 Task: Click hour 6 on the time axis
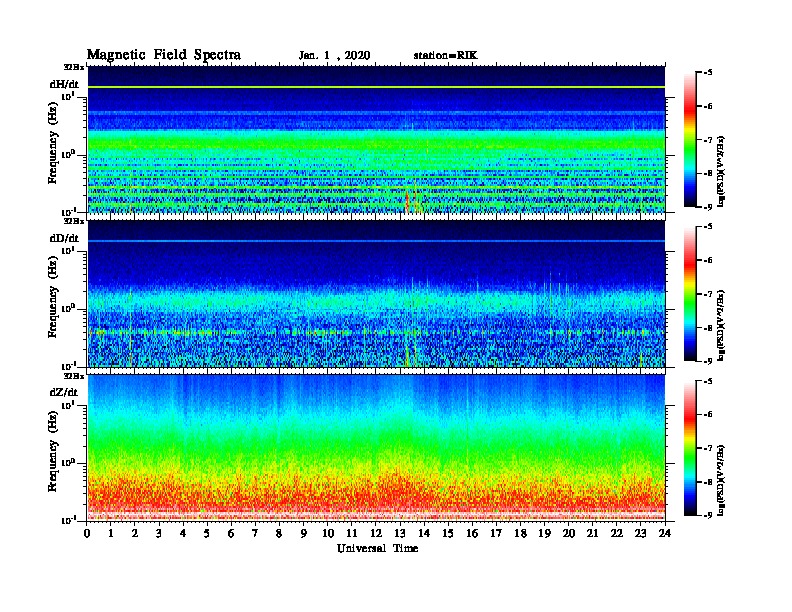231,533
